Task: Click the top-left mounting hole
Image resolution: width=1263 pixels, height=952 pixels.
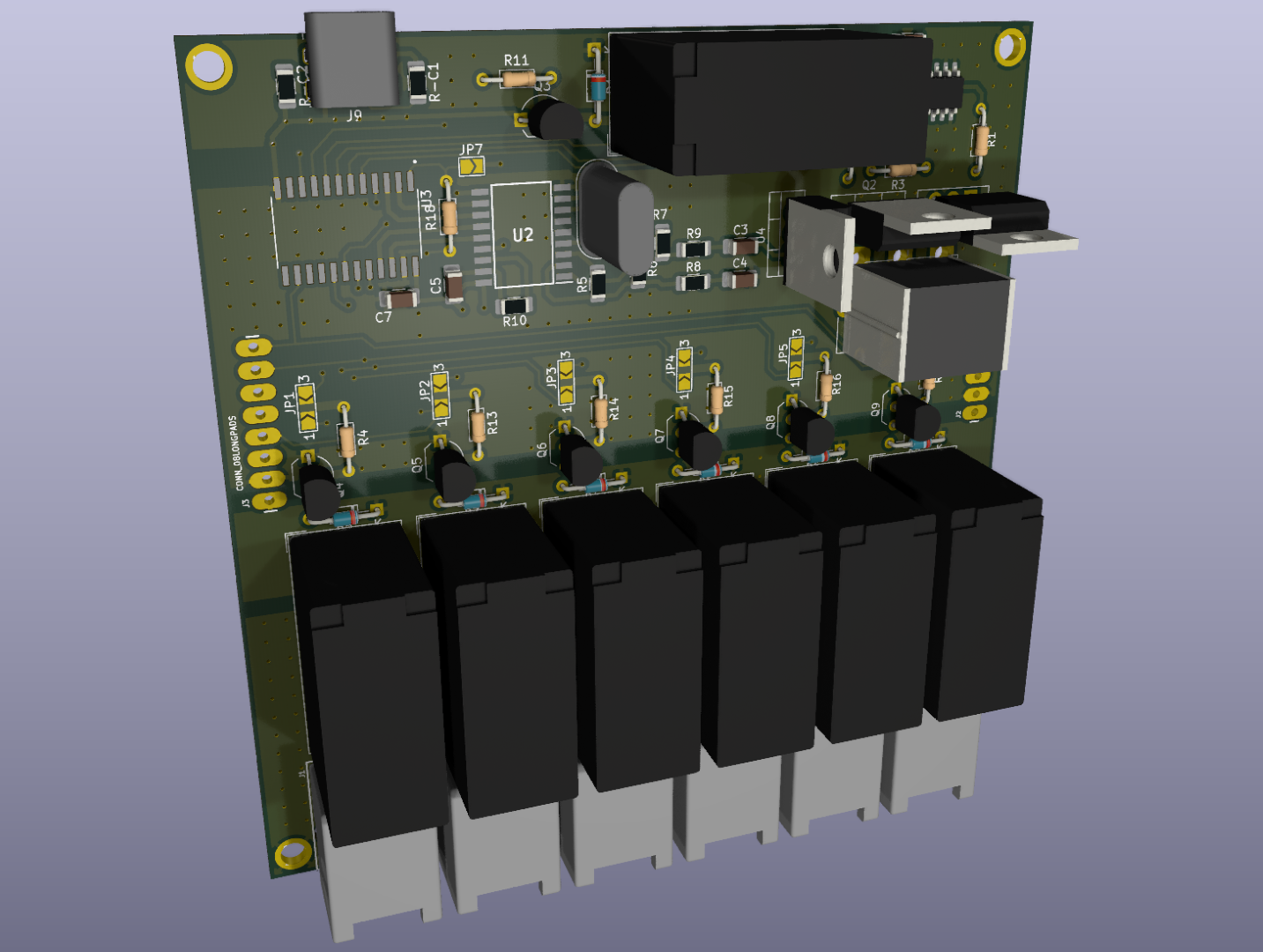Action: point(210,67)
